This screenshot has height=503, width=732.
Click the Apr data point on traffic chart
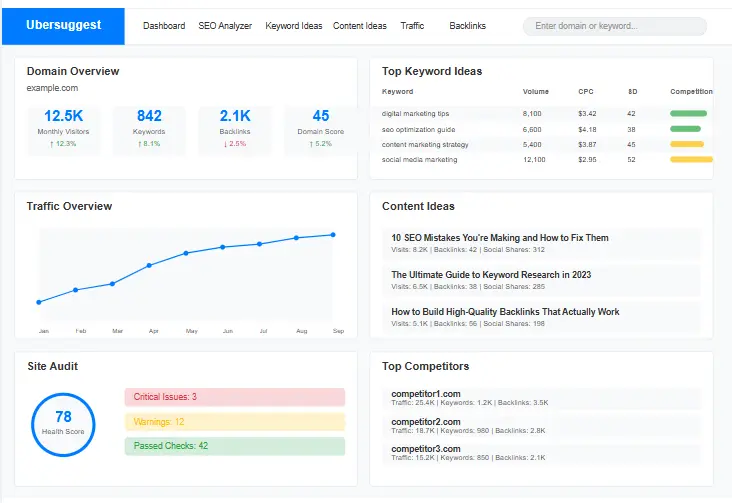tap(149, 265)
